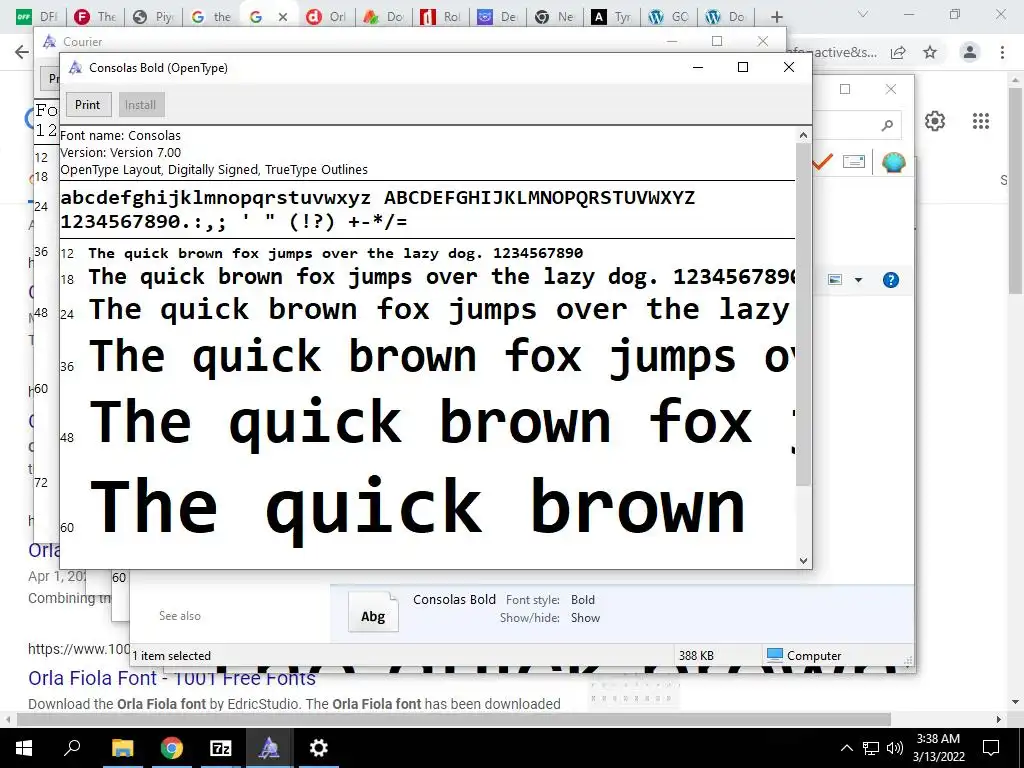Image resolution: width=1024 pixels, height=768 pixels.
Task: Switch to the black A 'Tyr' tab
Action: pyautogui.click(x=611, y=17)
